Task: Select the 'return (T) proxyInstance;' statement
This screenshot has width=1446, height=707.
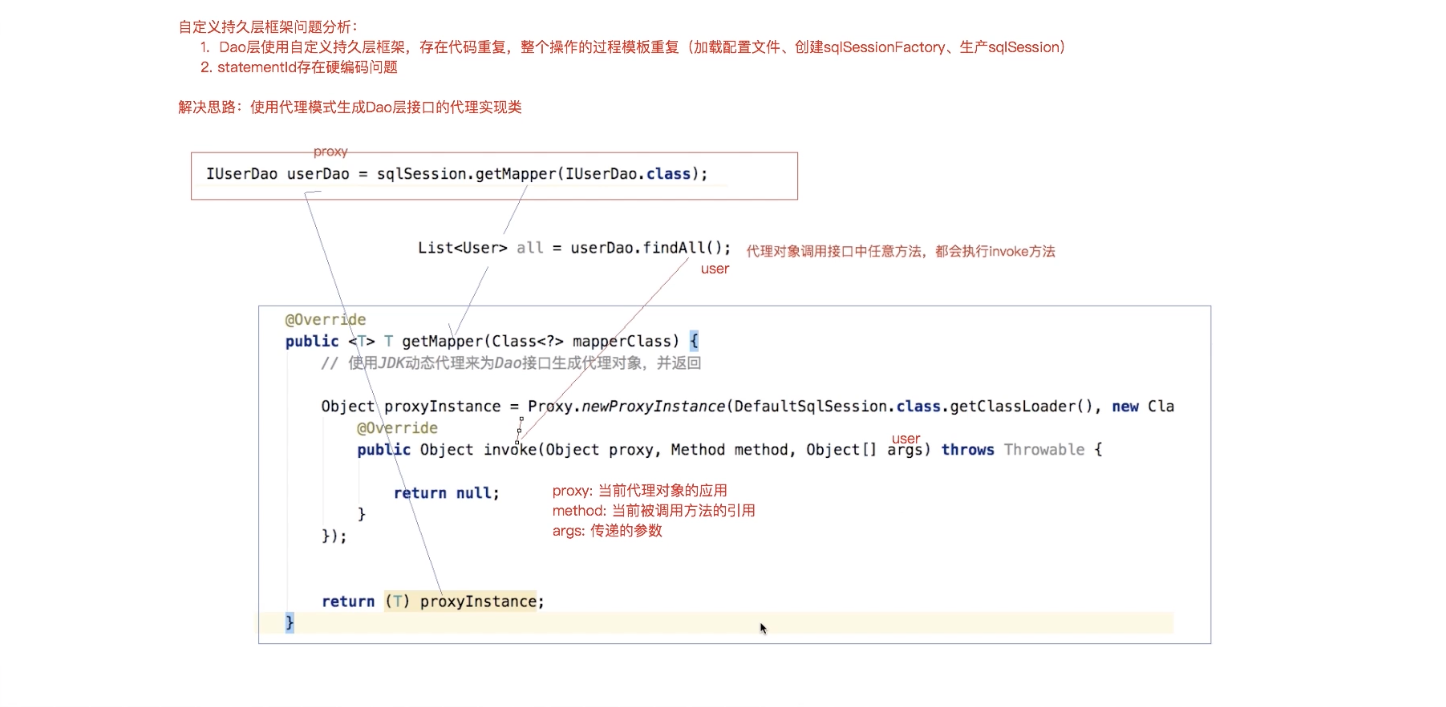Action: tap(433, 601)
